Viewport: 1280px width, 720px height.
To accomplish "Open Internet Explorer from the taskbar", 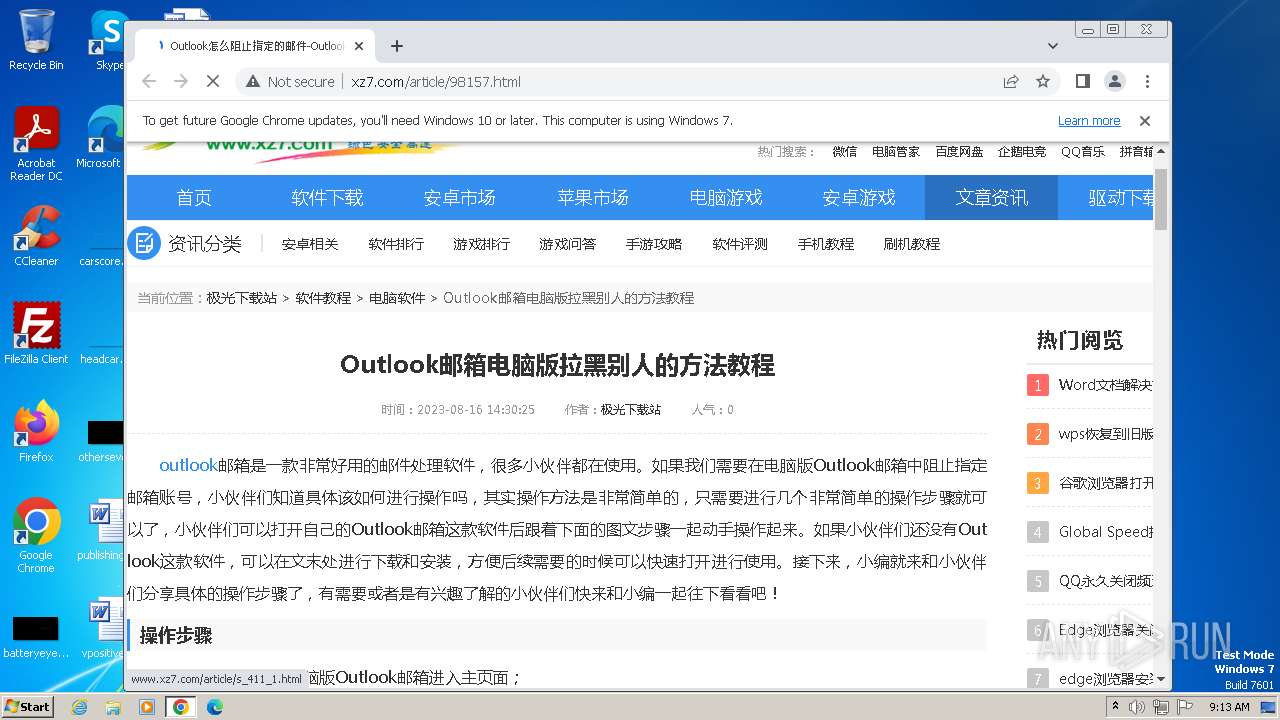I will tap(79, 707).
